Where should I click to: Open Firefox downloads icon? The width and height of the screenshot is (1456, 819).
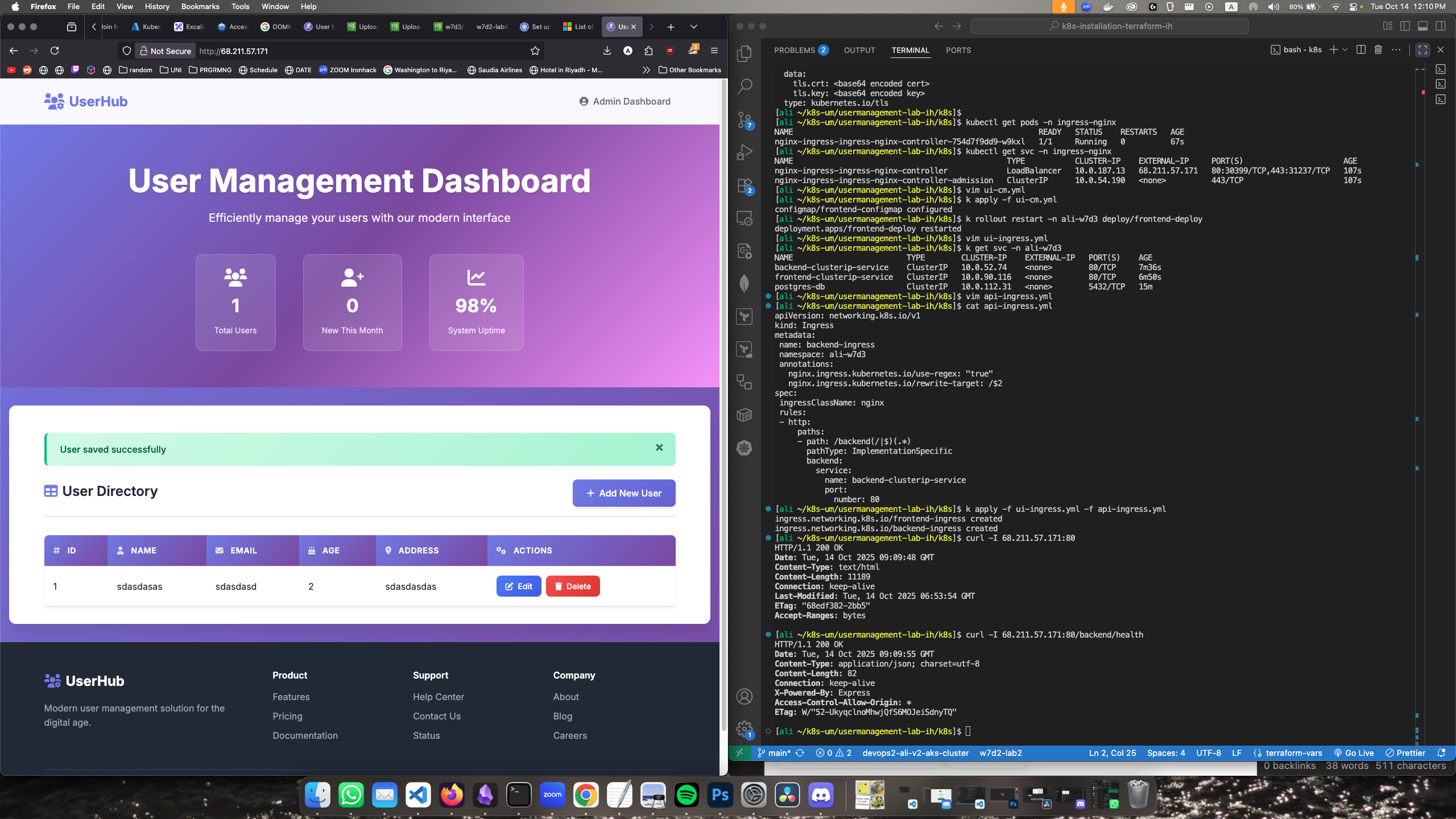pyautogui.click(x=607, y=51)
